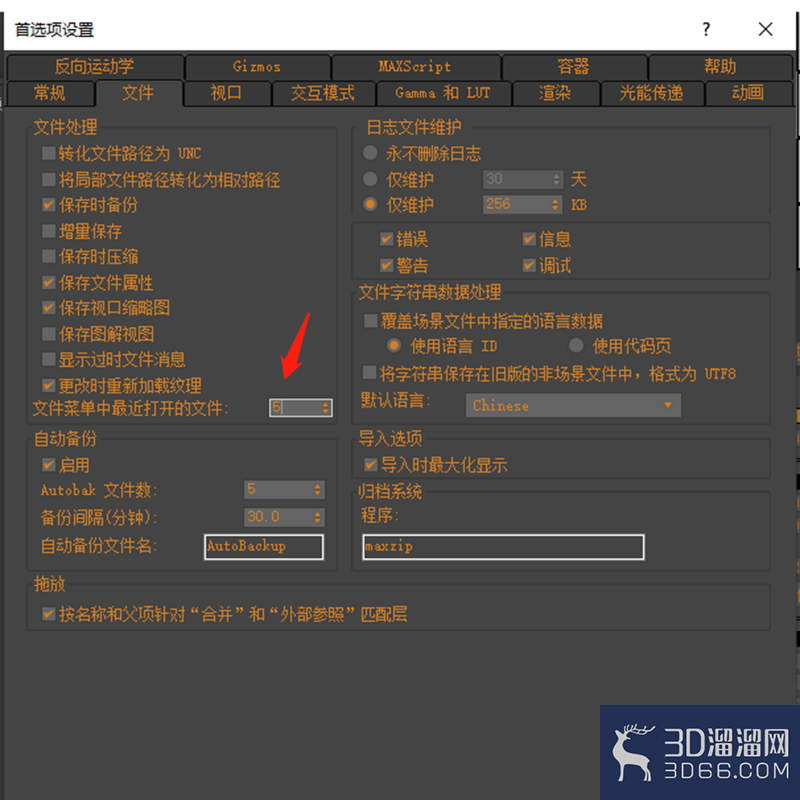Switch to the 动画 tab
800x800 pixels.
tap(748, 93)
